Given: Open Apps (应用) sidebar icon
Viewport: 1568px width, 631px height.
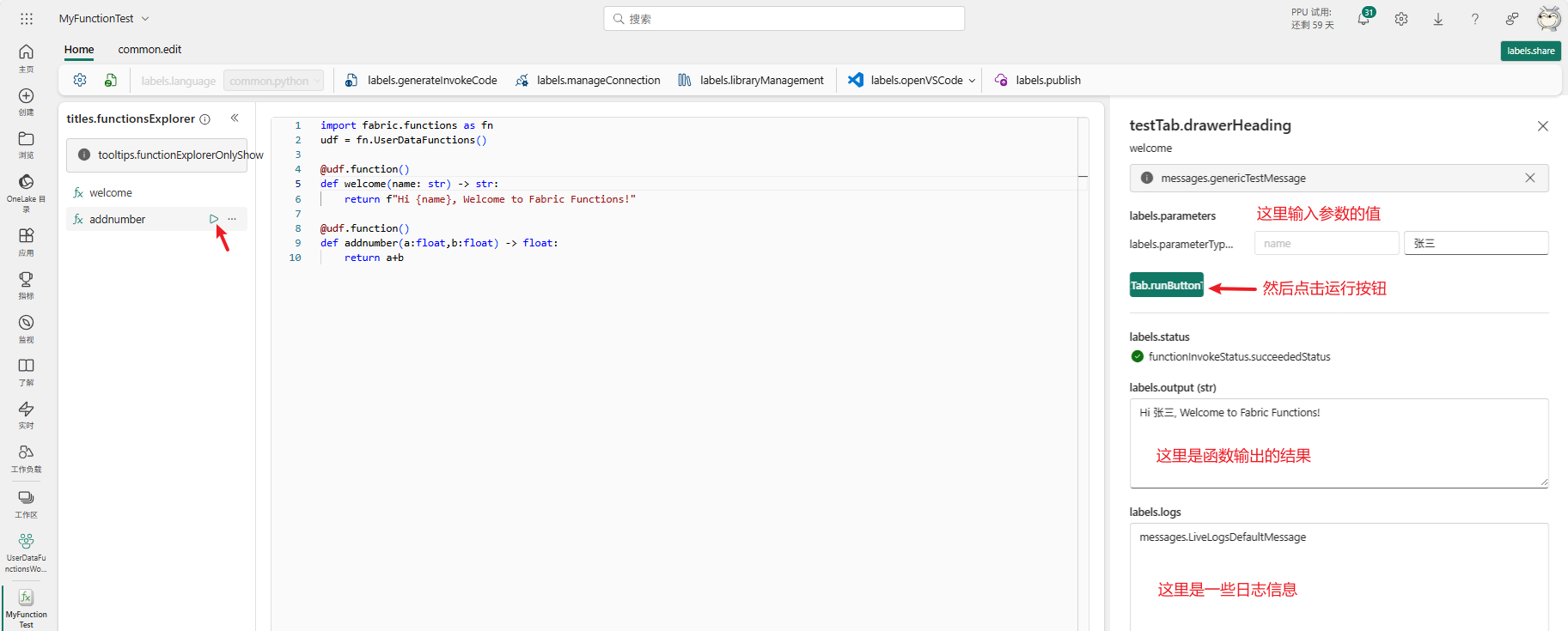Looking at the screenshot, I should [27, 242].
